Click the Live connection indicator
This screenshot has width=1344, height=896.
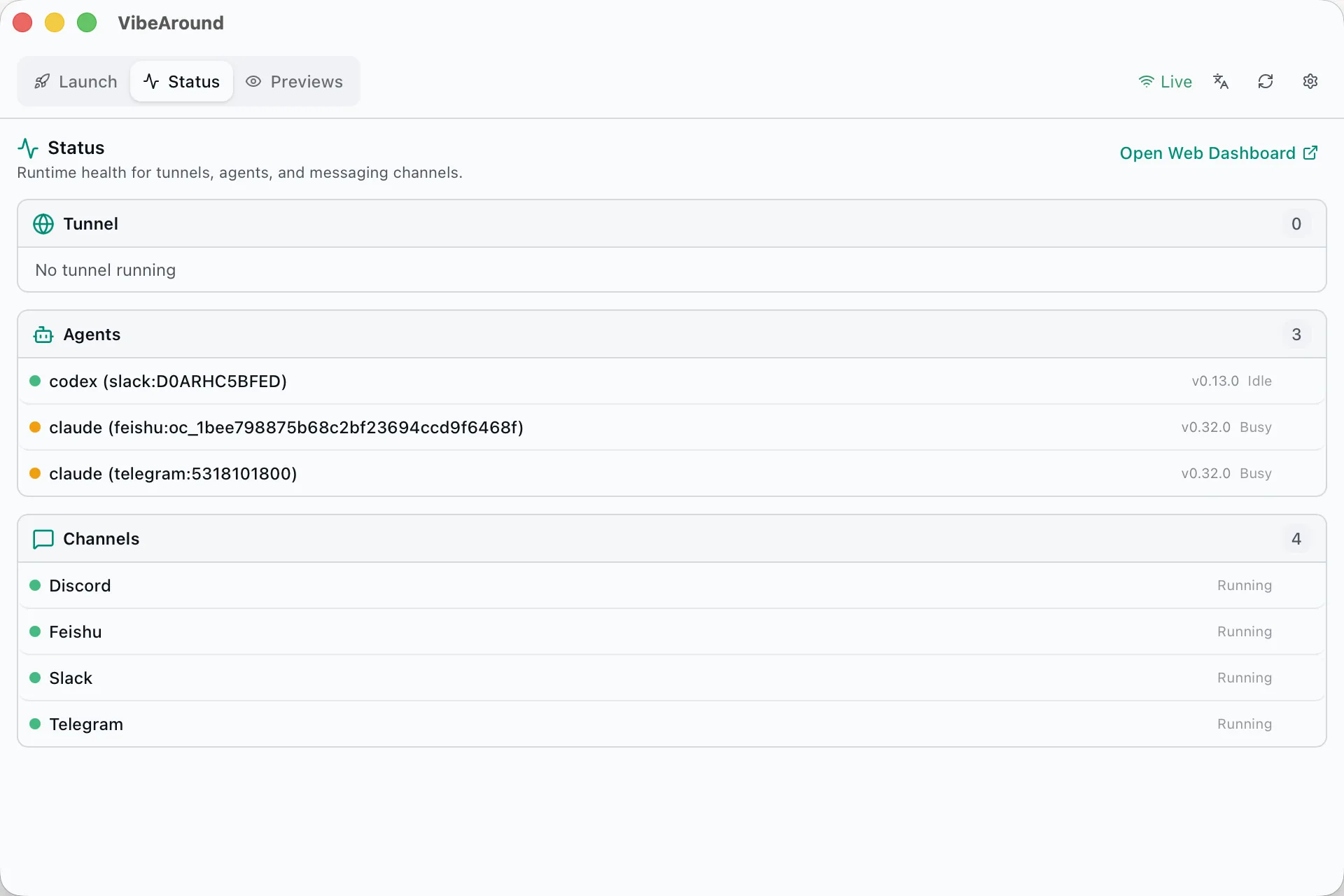[x=1165, y=82]
